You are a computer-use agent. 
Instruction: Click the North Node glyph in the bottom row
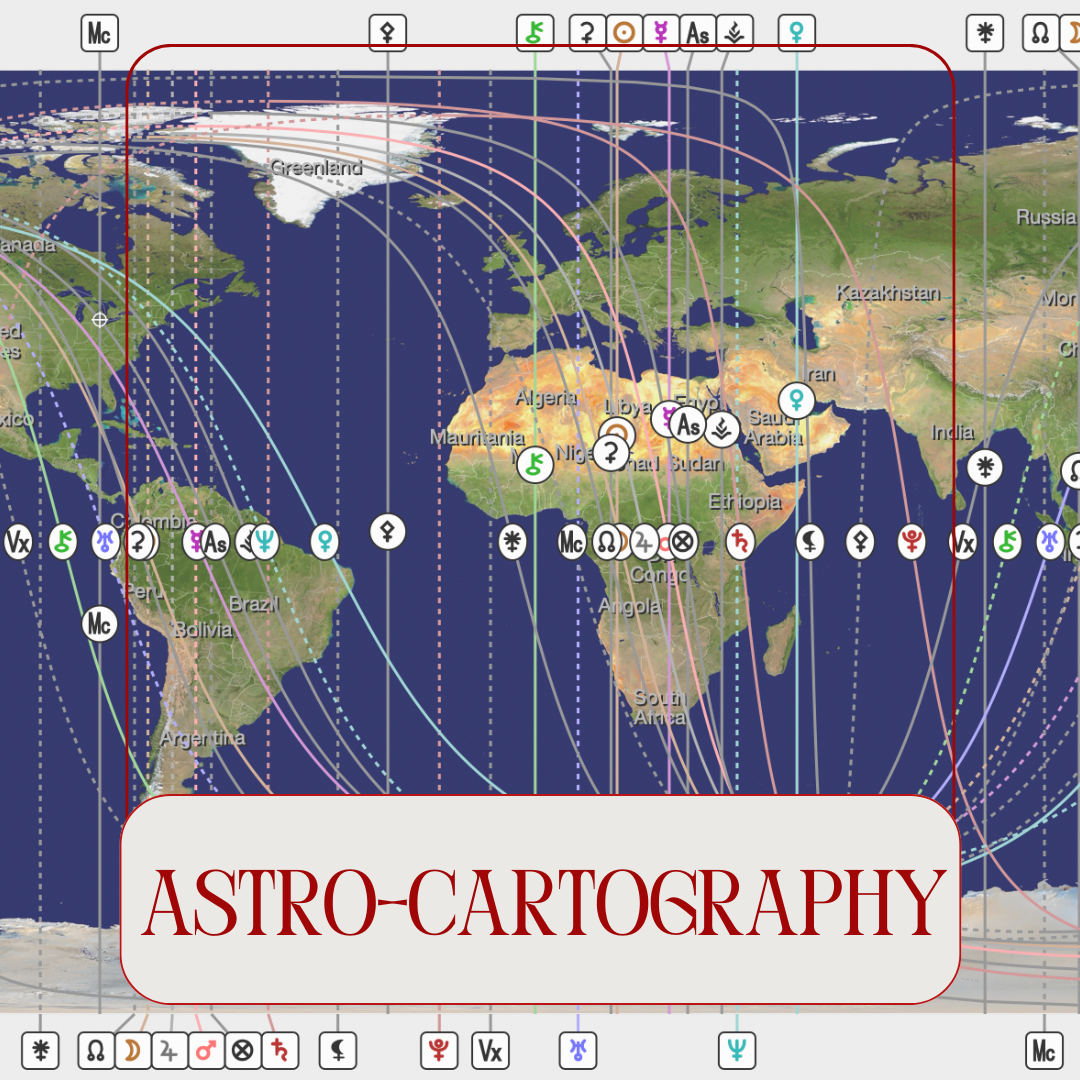[x=95, y=1051]
